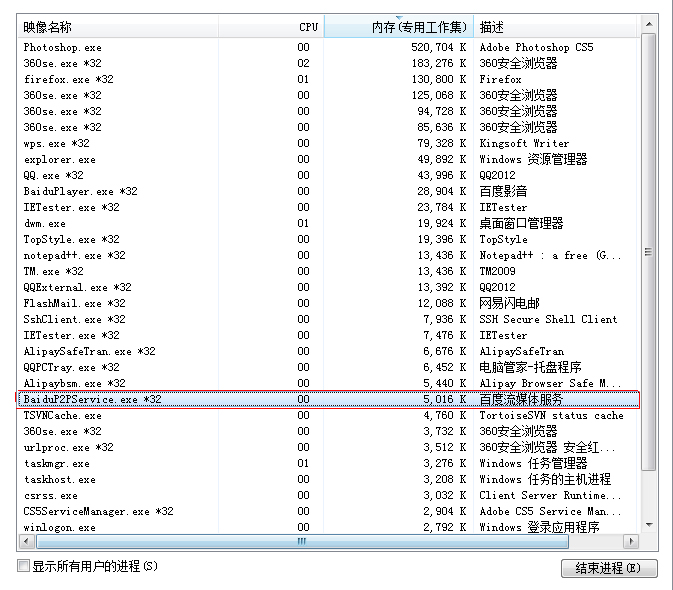673x590 pixels.
Task: Click the 结束进程 button
Action: pyautogui.click(x=609, y=569)
